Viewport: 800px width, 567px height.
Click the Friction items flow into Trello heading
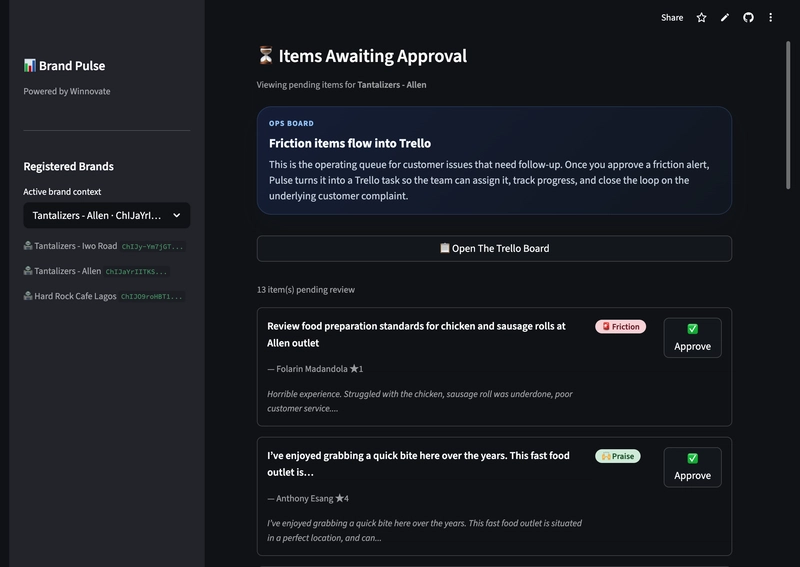pyautogui.click(x=350, y=143)
